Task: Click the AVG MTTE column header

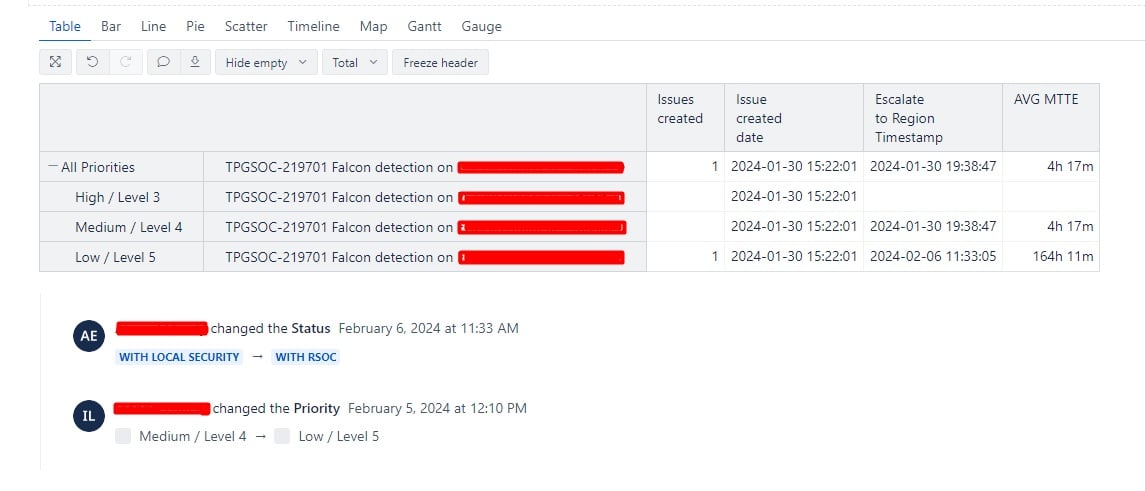Action: [1046, 99]
